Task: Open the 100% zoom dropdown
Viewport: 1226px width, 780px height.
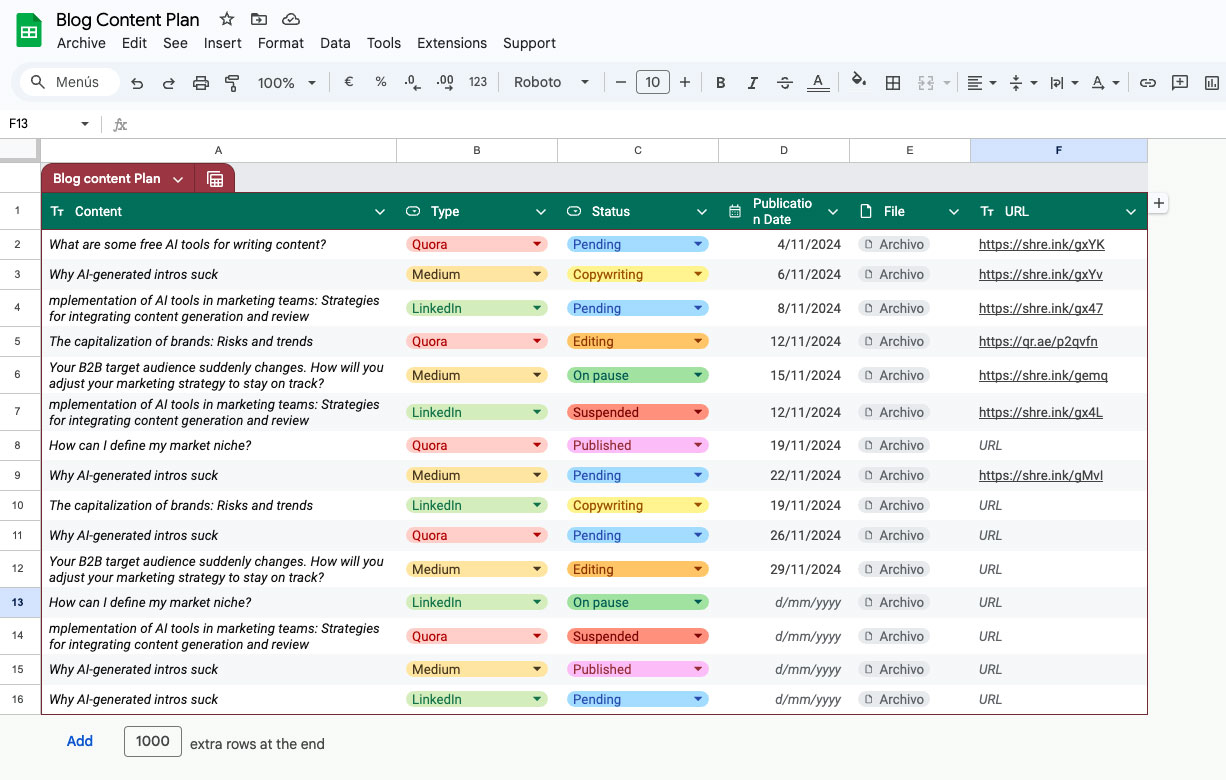Action: pyautogui.click(x=286, y=83)
